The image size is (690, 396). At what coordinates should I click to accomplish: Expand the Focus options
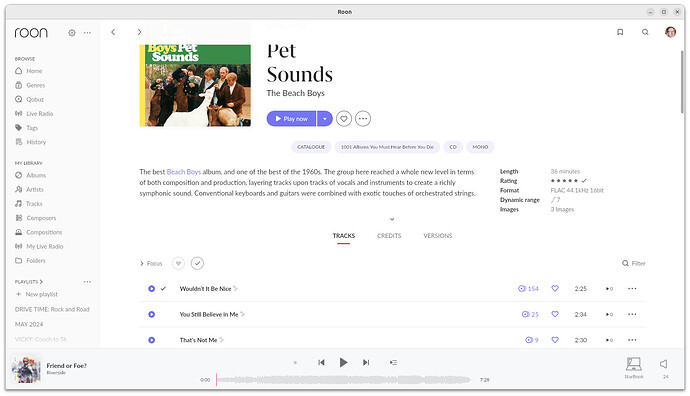tap(151, 264)
